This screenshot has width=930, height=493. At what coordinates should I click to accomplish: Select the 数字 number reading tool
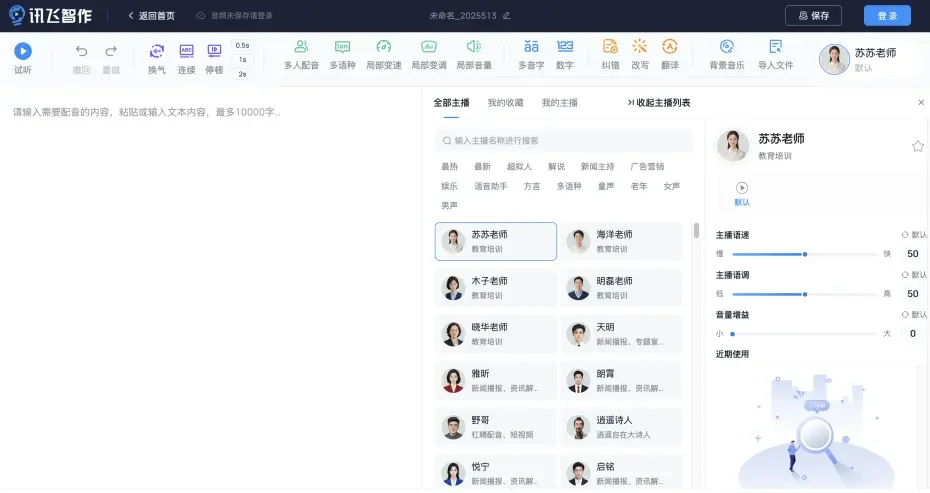click(x=565, y=56)
